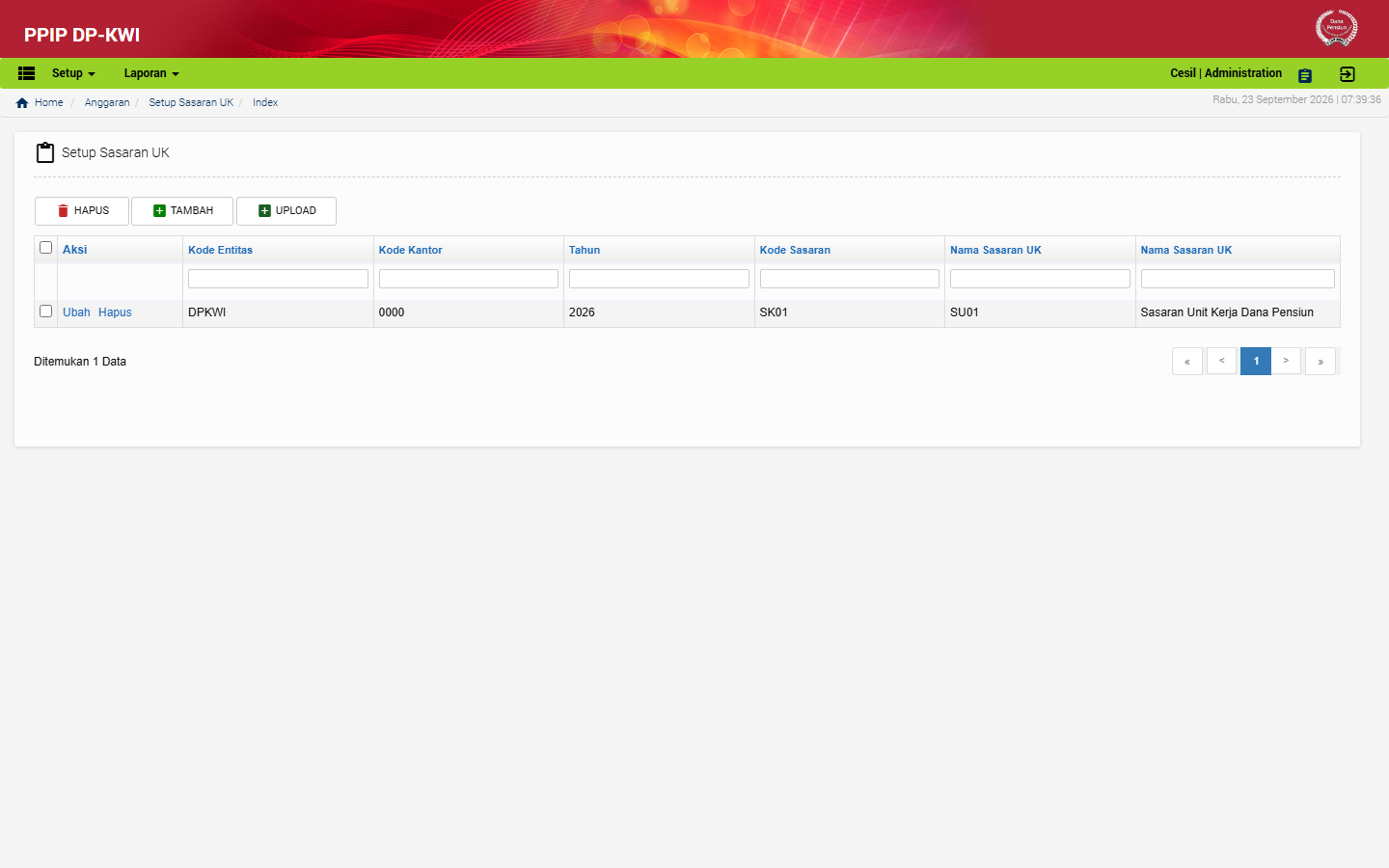Viewport: 1389px width, 868px height.
Task: Go to first page with « button
Action: [1187, 361]
